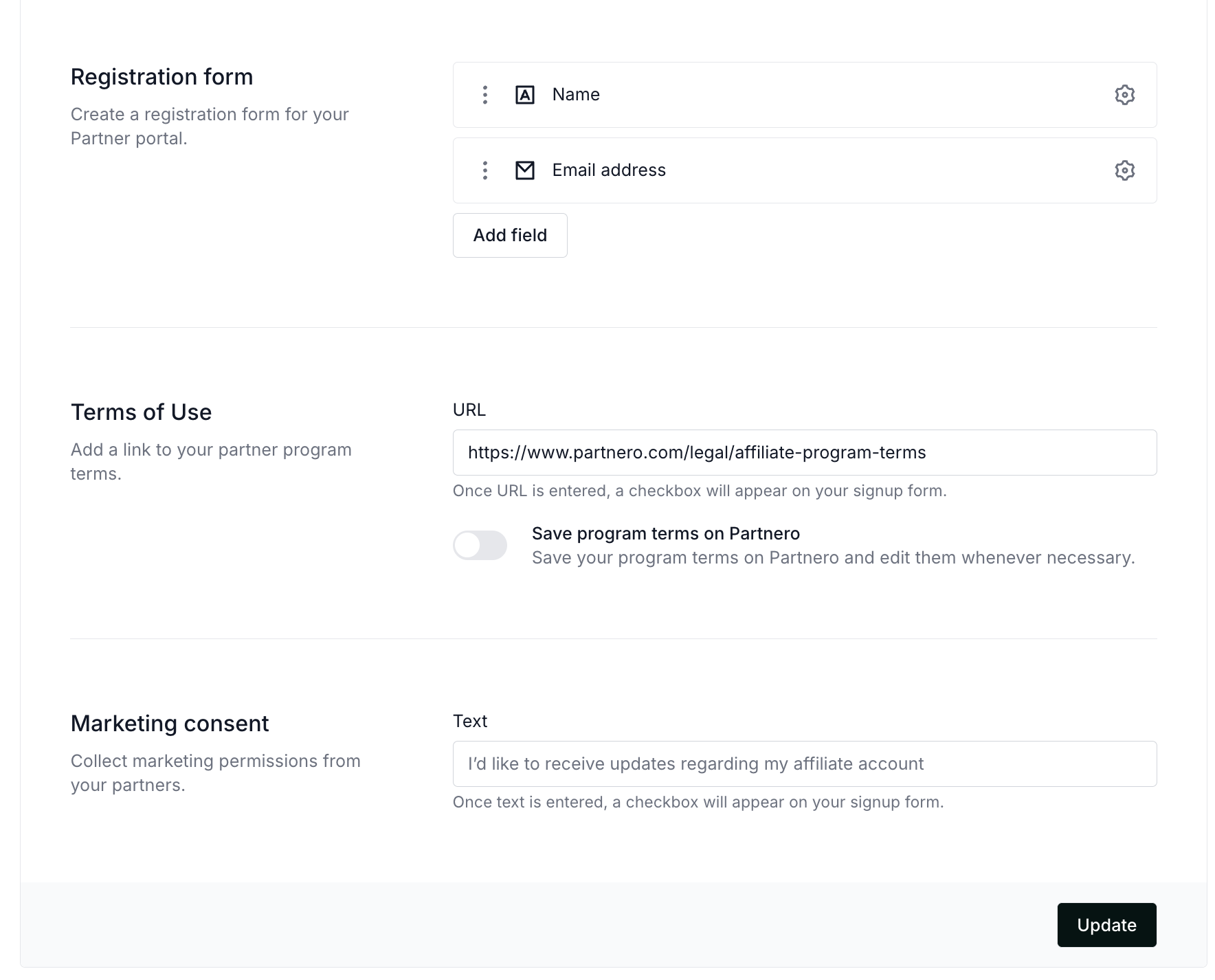This screenshot has height=980, width=1215.
Task: Click into the Marketing consent text box
Action: click(804, 764)
